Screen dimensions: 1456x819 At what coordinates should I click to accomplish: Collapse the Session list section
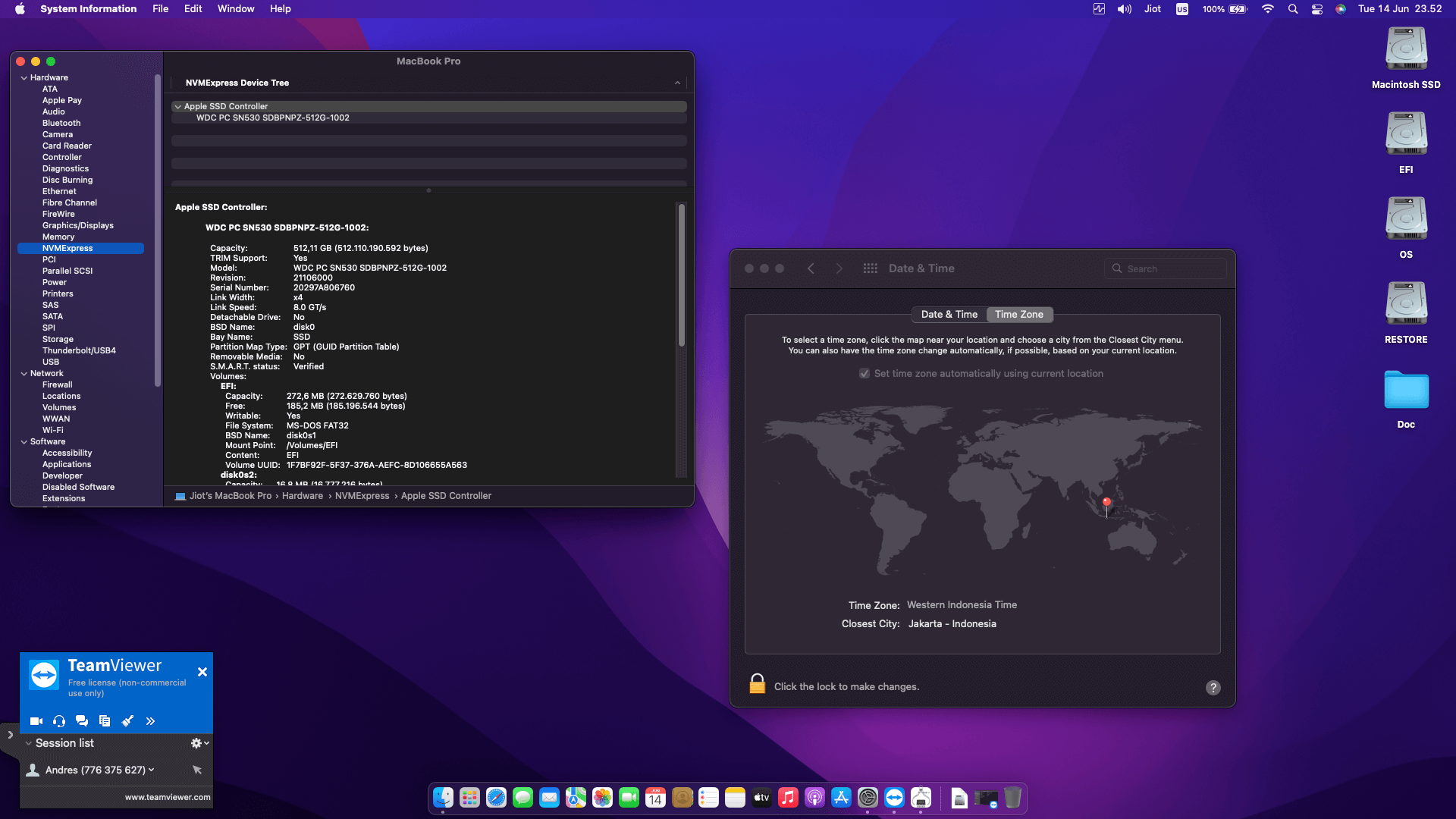coord(29,743)
